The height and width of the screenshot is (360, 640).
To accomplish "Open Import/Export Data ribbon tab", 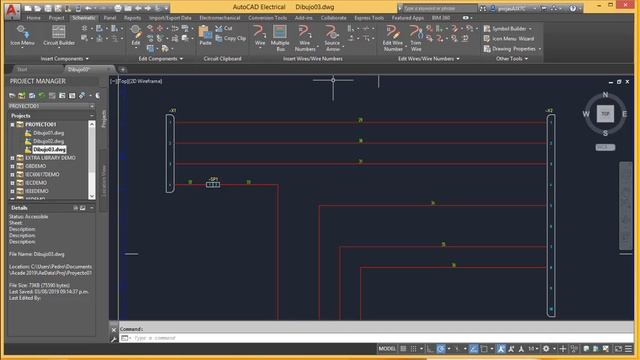I will [x=170, y=18].
